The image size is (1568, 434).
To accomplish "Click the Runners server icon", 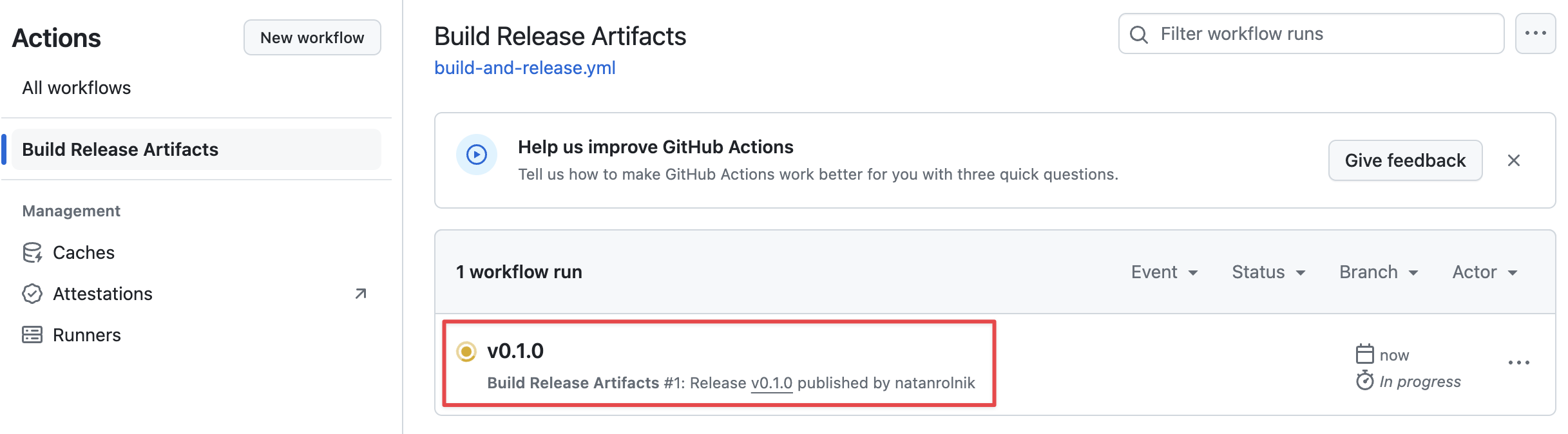I will tap(32, 335).
